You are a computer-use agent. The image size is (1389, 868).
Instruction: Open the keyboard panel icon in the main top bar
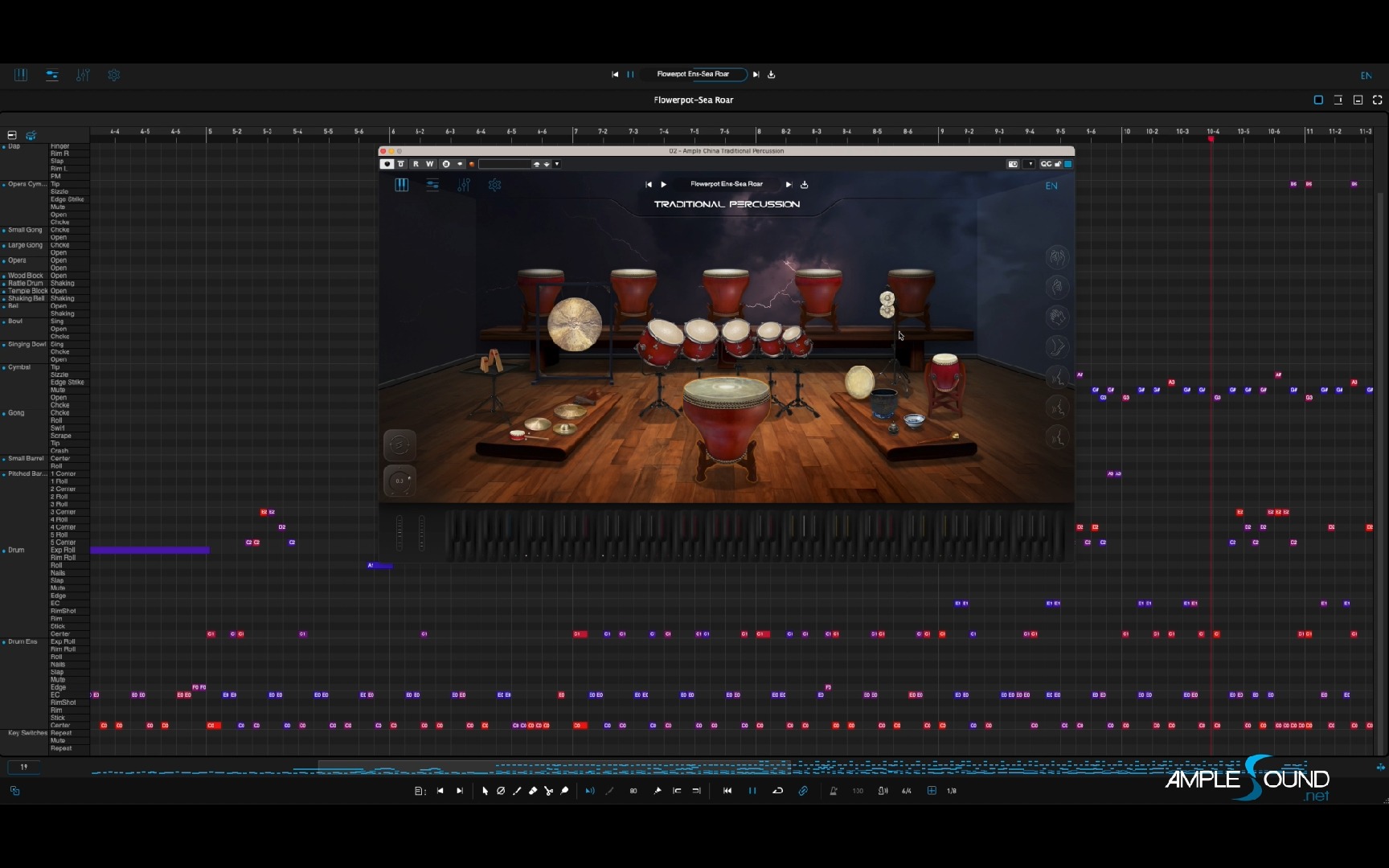pyautogui.click(x=21, y=75)
